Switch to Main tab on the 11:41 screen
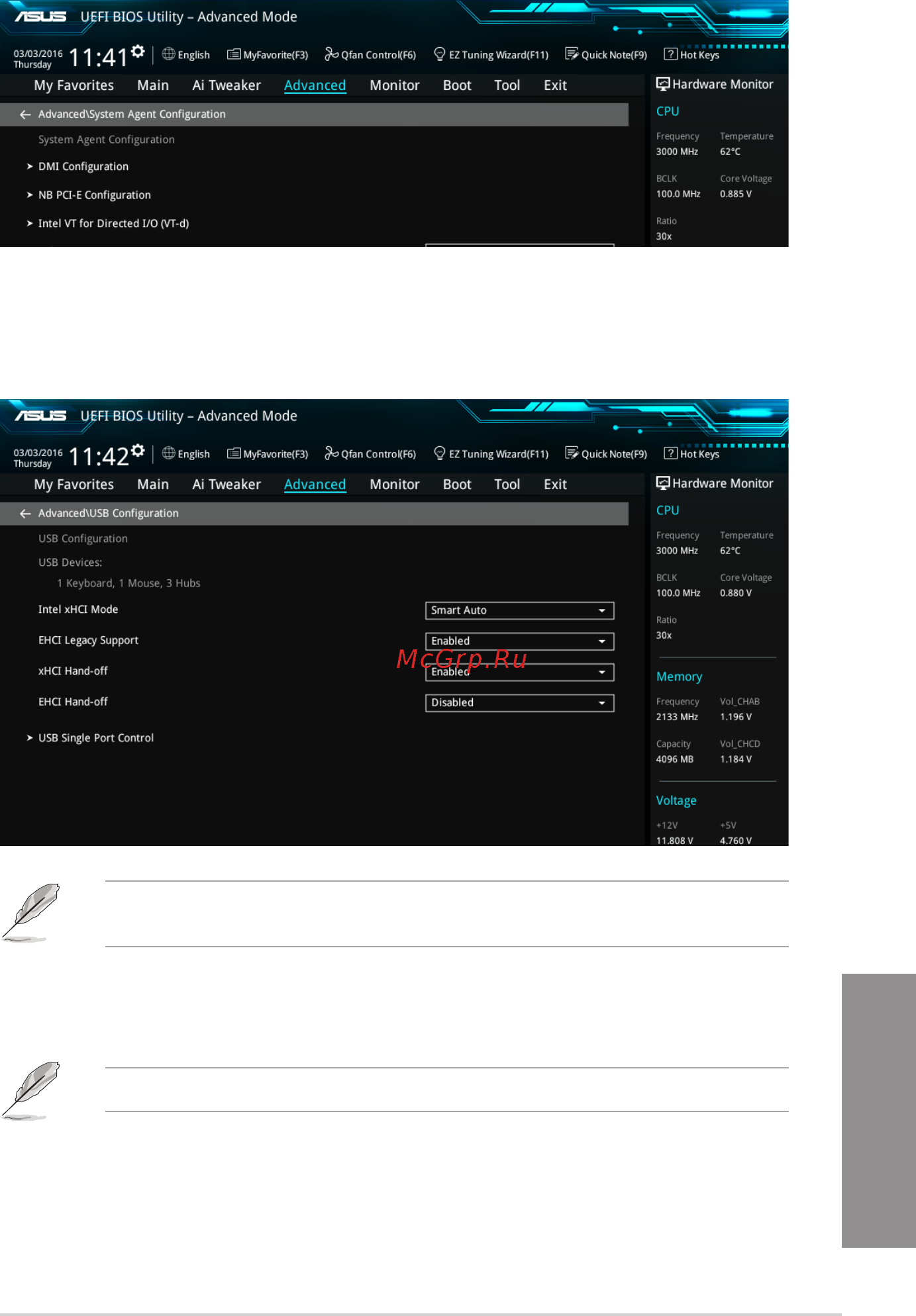Image resolution: width=916 pixels, height=1316 pixels. (153, 85)
